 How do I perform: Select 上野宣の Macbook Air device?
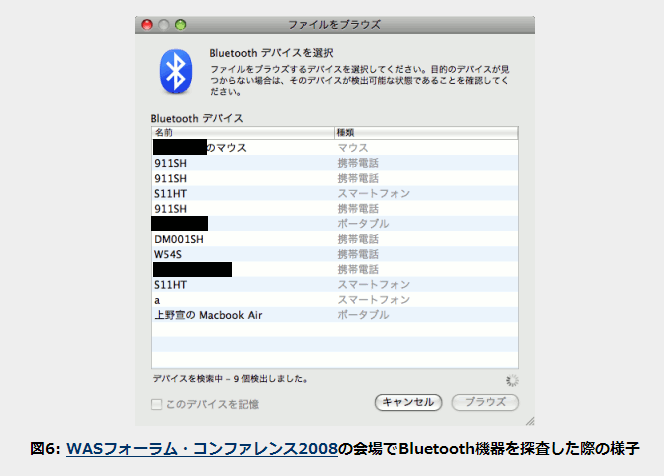click(335, 315)
